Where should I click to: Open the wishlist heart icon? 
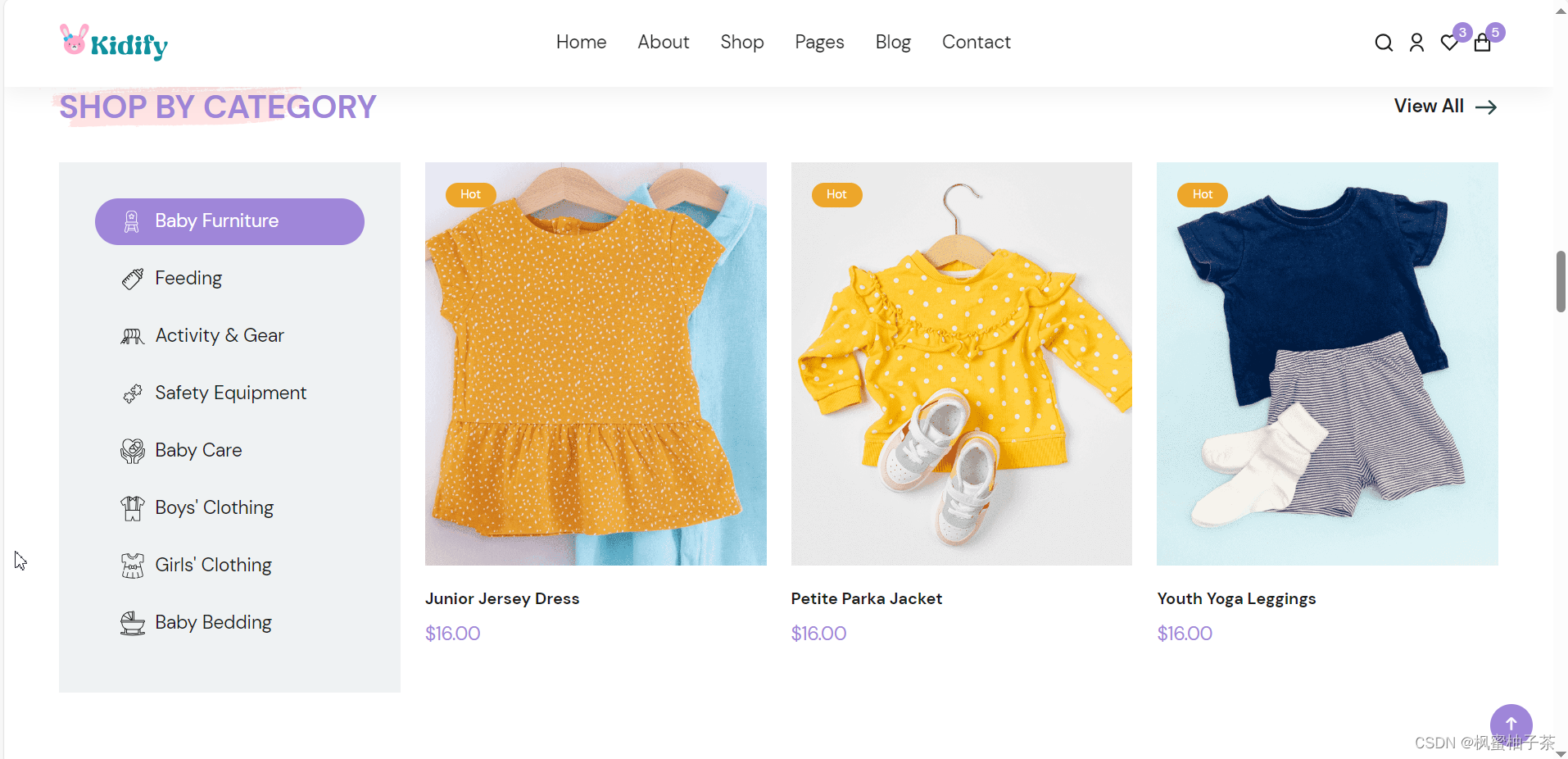tap(1449, 43)
